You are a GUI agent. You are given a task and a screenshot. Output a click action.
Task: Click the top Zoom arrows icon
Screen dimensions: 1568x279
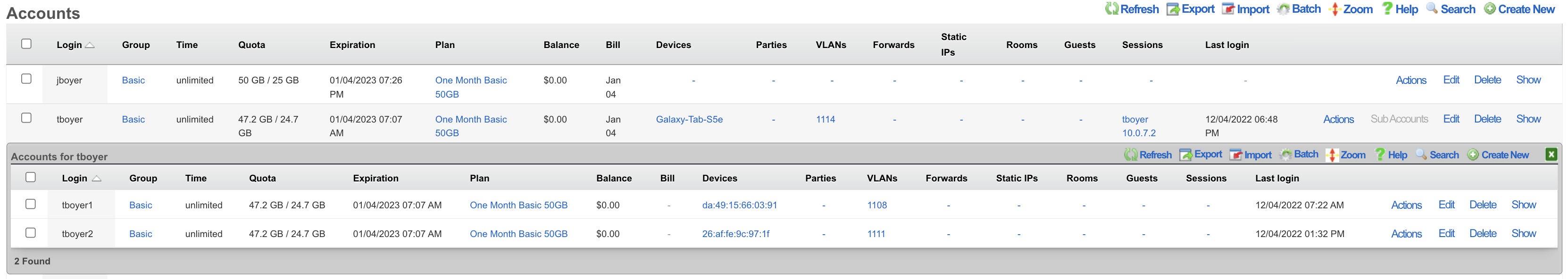(1335, 9)
